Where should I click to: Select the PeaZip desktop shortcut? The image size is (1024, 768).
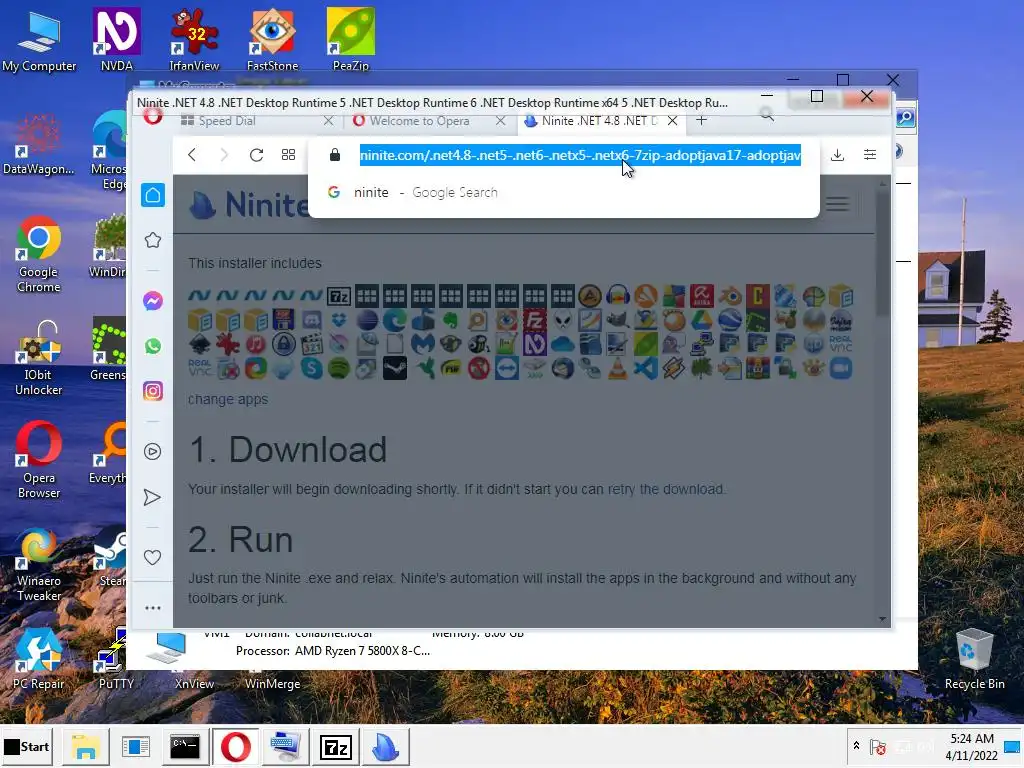pyautogui.click(x=351, y=39)
